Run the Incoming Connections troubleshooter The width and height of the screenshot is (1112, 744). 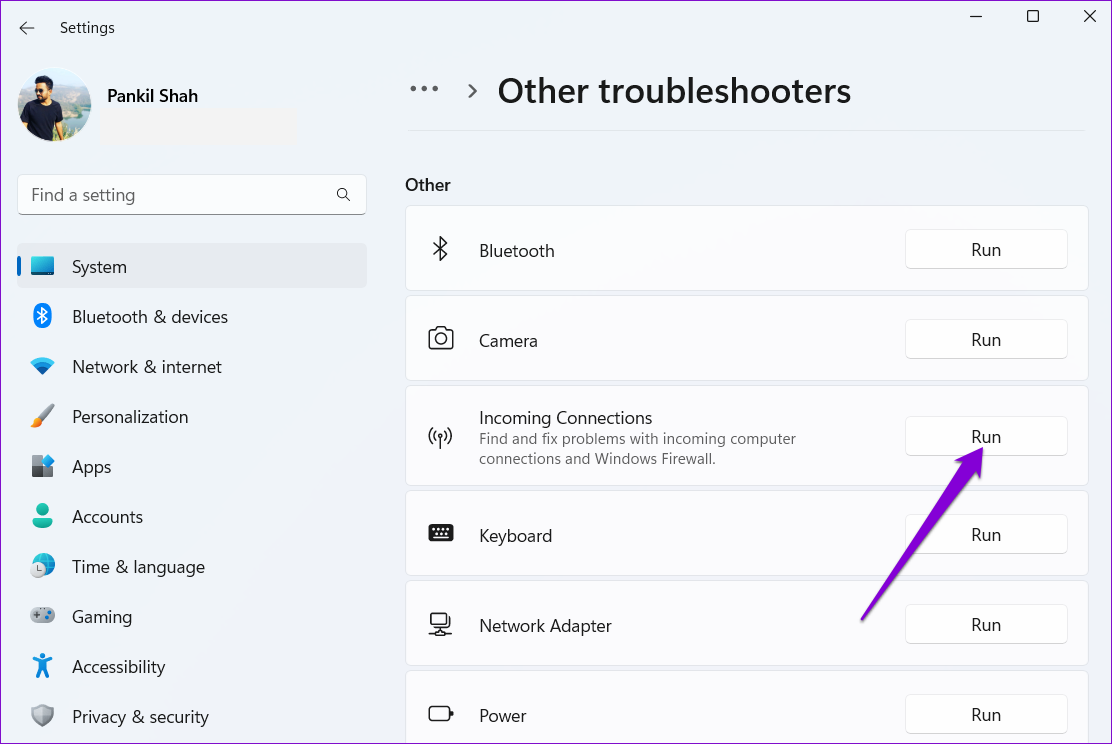click(986, 436)
